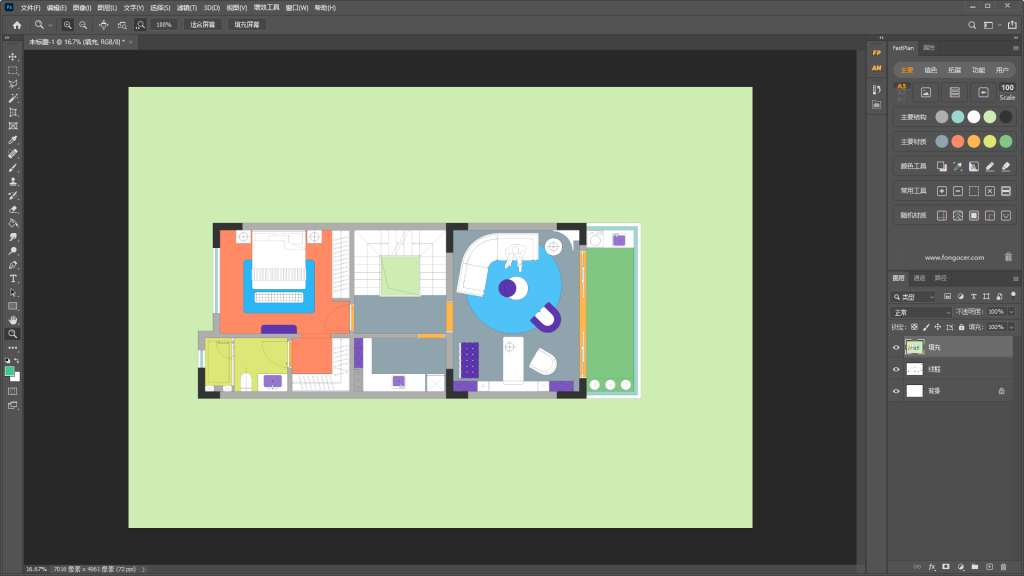Image resolution: width=1024 pixels, height=576 pixels.
Task: Add a layer mask from Layers footer
Action: tap(946, 567)
